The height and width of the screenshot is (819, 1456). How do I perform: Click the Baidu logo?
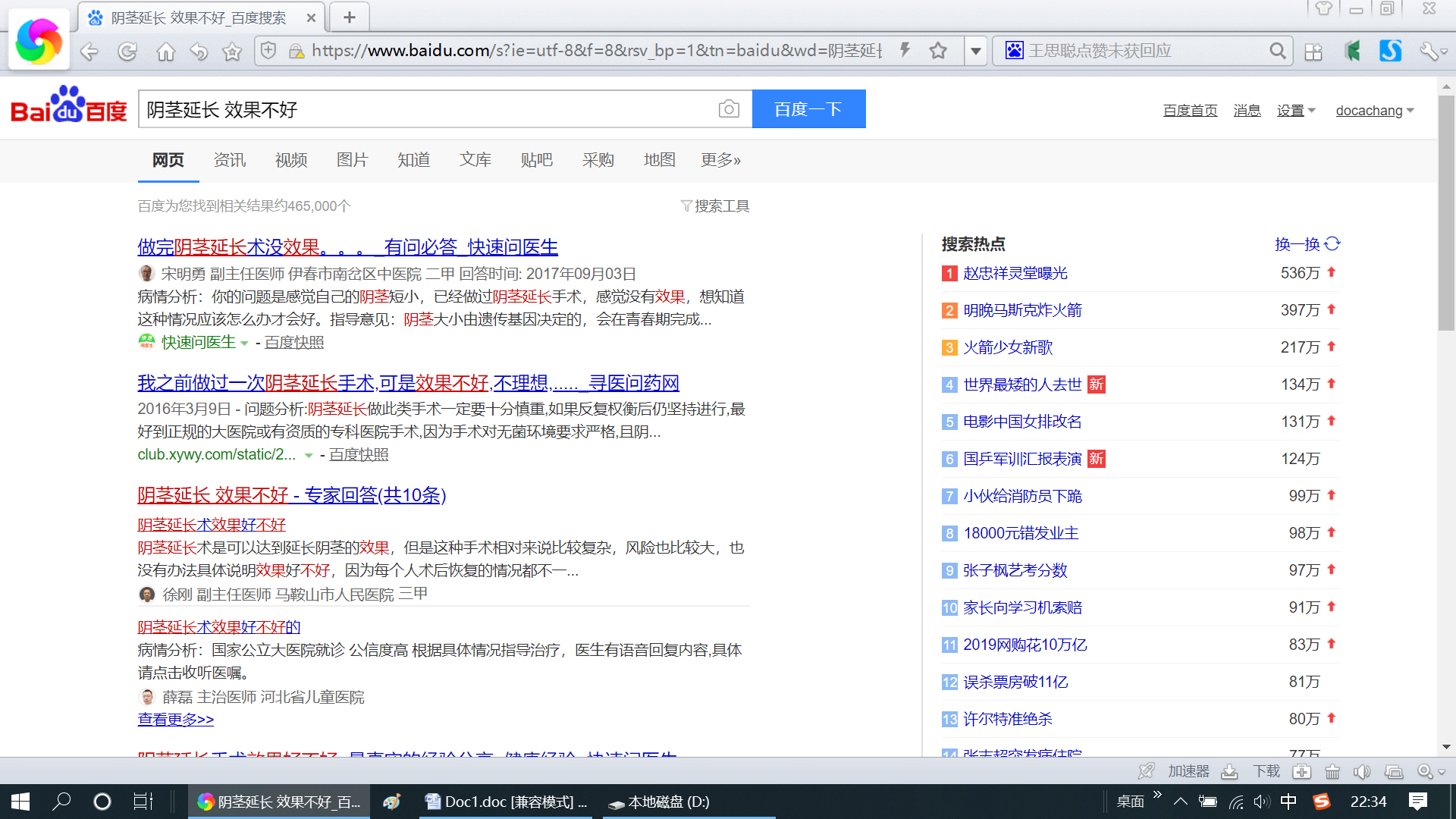click(69, 105)
